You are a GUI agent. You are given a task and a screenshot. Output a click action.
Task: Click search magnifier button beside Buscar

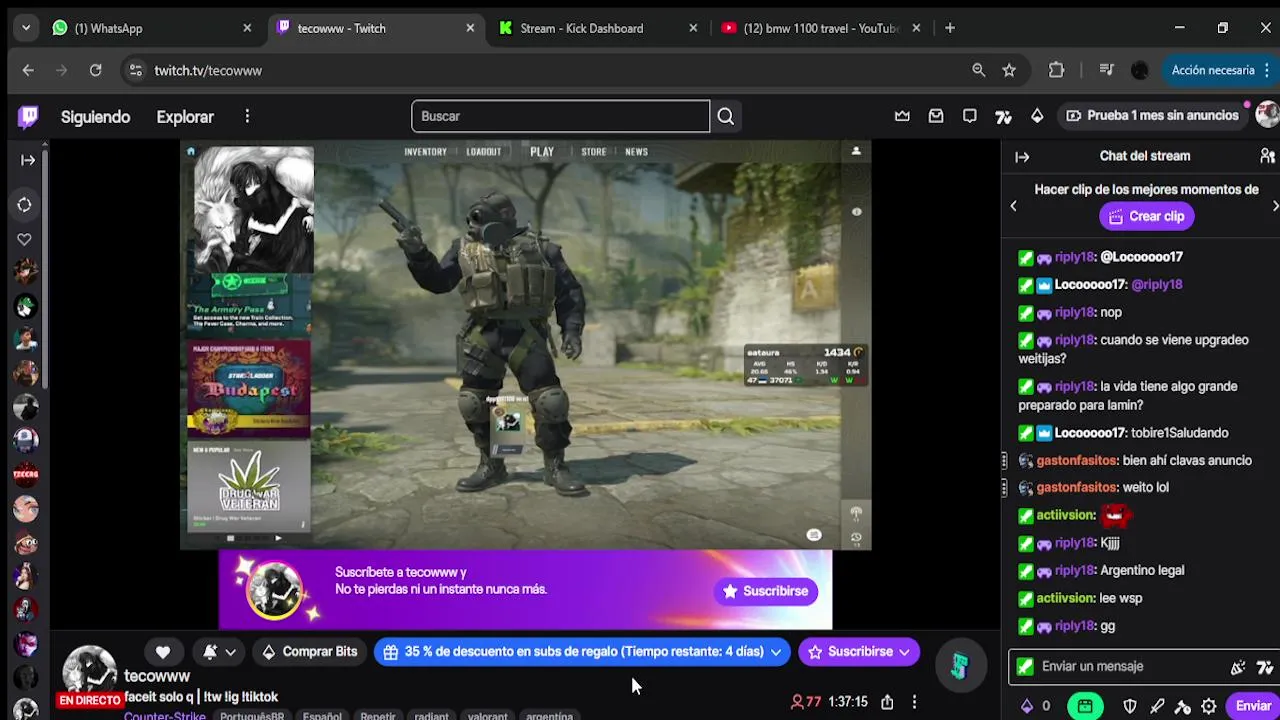coord(726,116)
